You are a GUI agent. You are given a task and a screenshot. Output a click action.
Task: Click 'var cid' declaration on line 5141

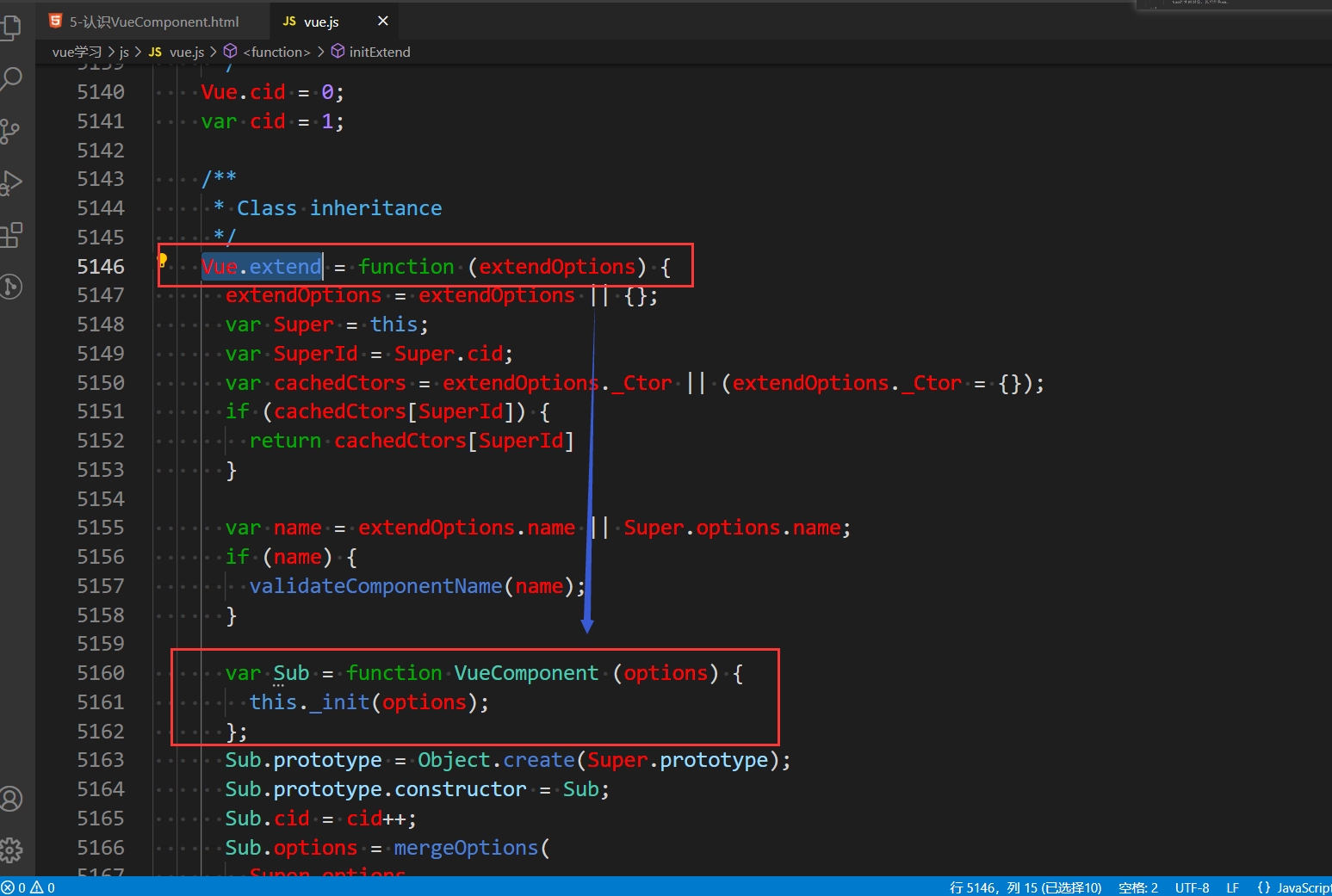coord(244,121)
